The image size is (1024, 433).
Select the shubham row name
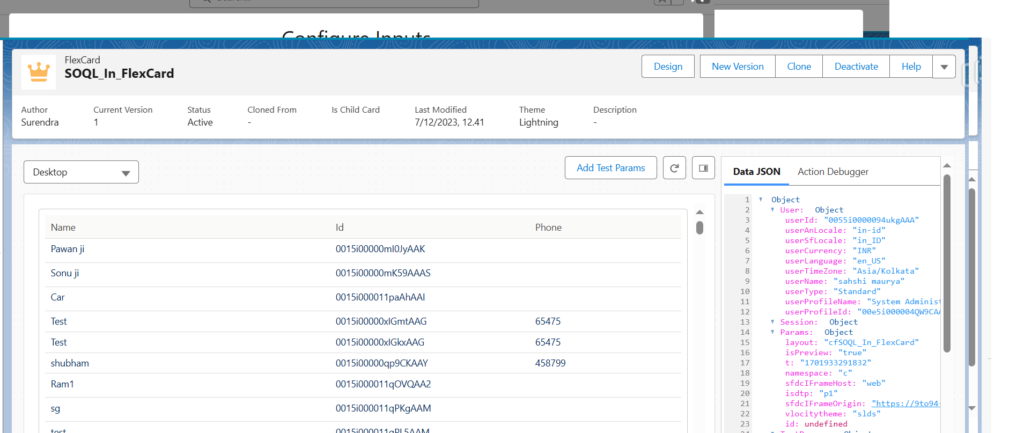point(69,362)
